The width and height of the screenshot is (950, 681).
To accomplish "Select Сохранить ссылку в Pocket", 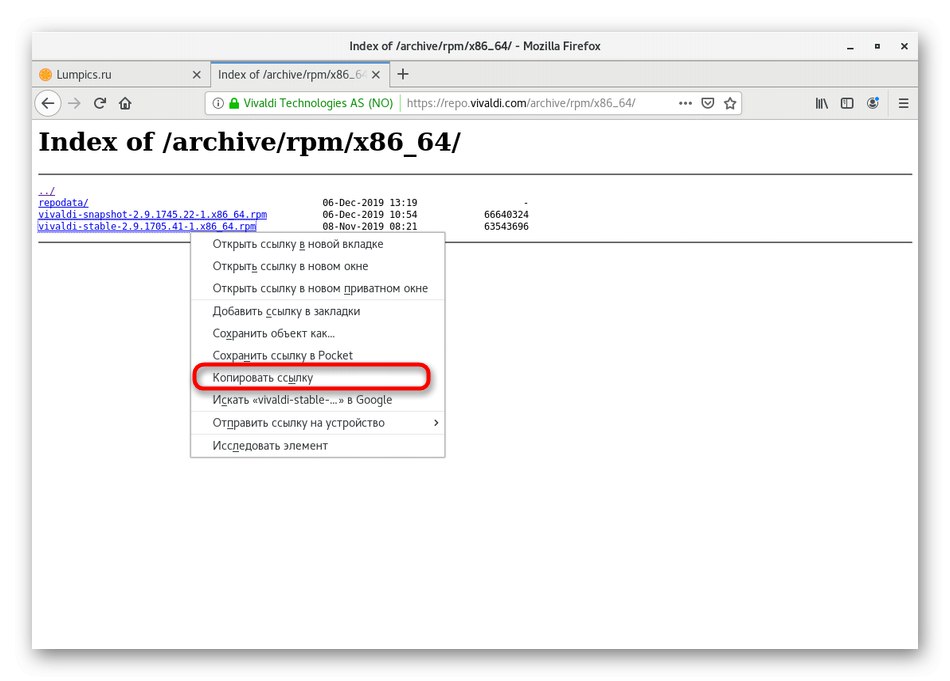I will pyautogui.click(x=317, y=356).
